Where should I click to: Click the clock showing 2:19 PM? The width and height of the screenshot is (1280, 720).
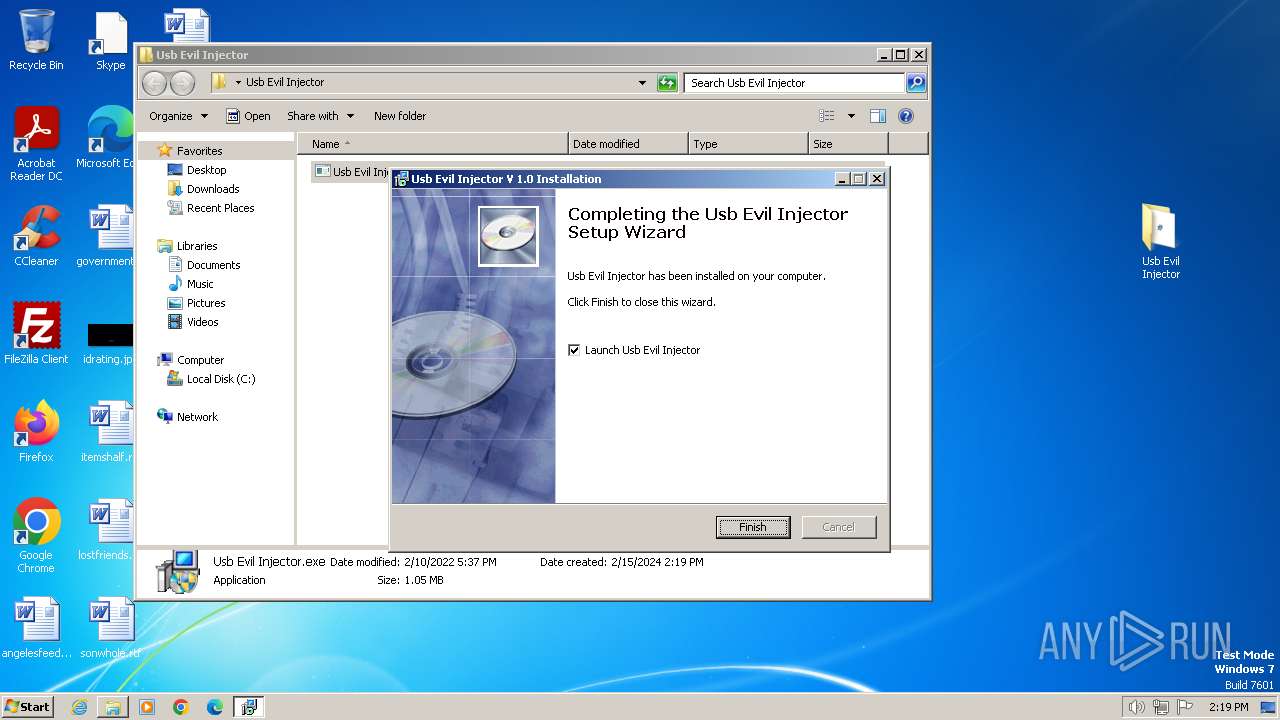pyautogui.click(x=1228, y=707)
